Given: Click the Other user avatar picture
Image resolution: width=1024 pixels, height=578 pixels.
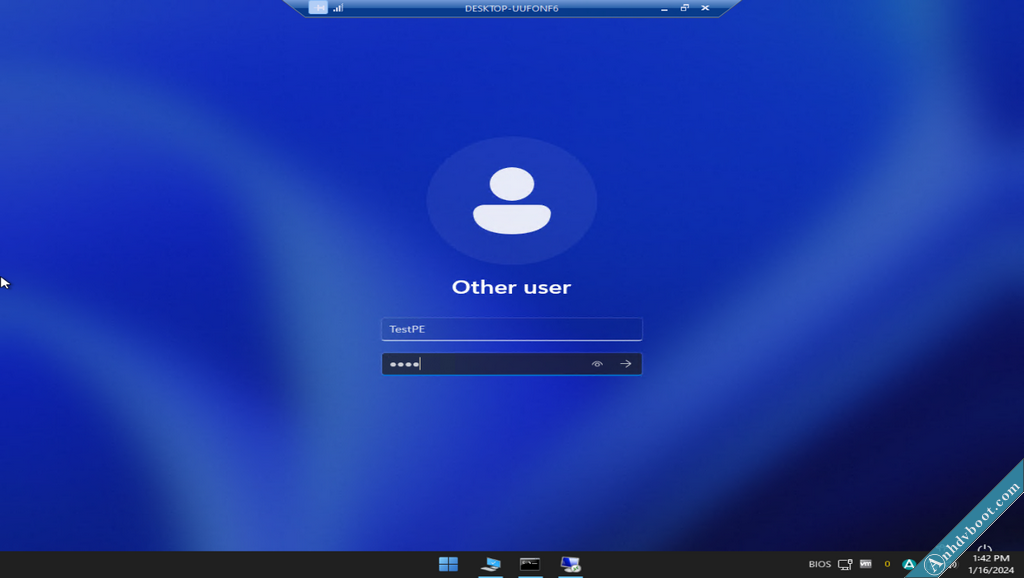Looking at the screenshot, I should click(x=511, y=201).
